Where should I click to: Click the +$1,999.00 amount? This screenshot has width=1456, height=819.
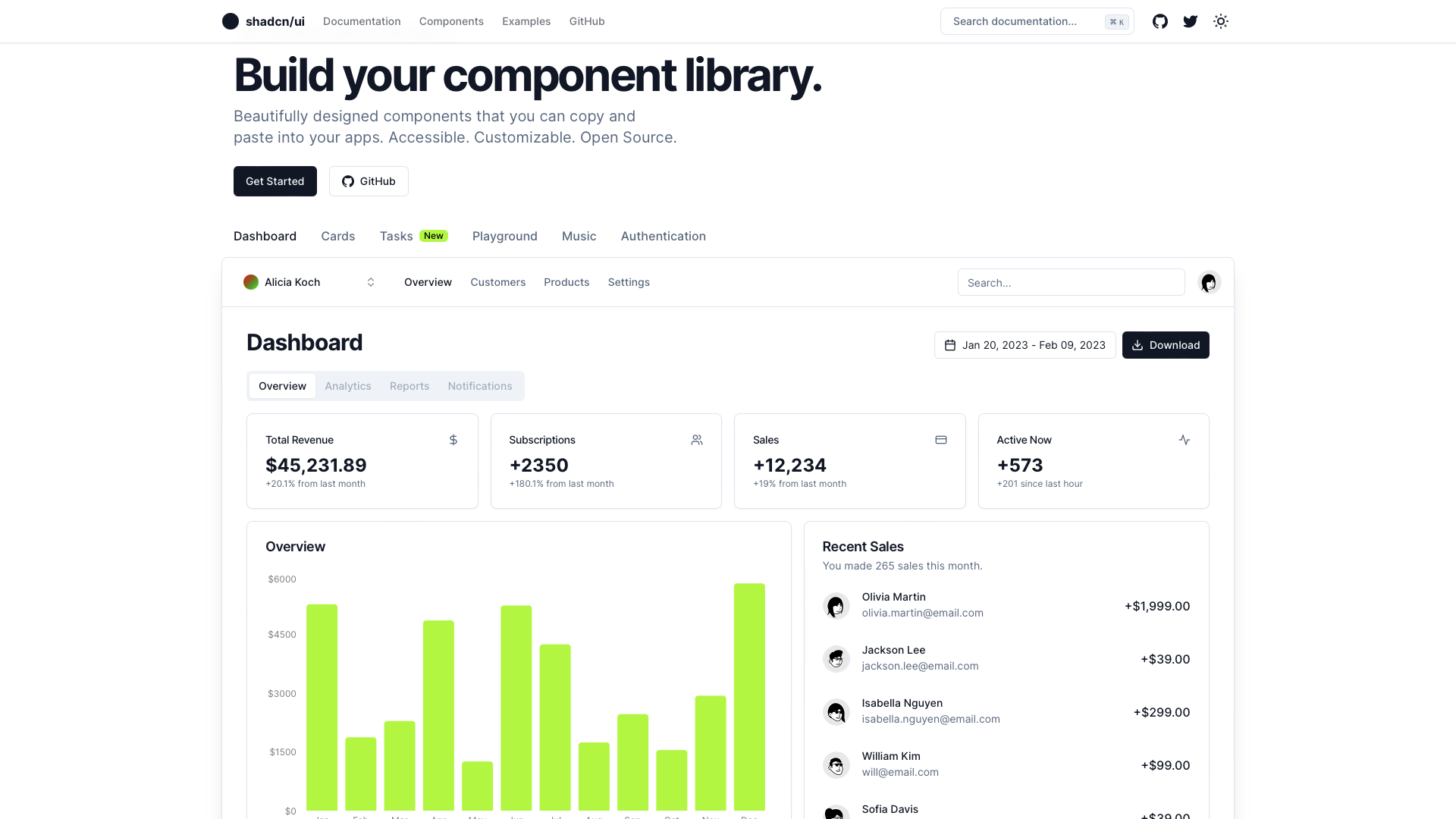pyautogui.click(x=1157, y=606)
